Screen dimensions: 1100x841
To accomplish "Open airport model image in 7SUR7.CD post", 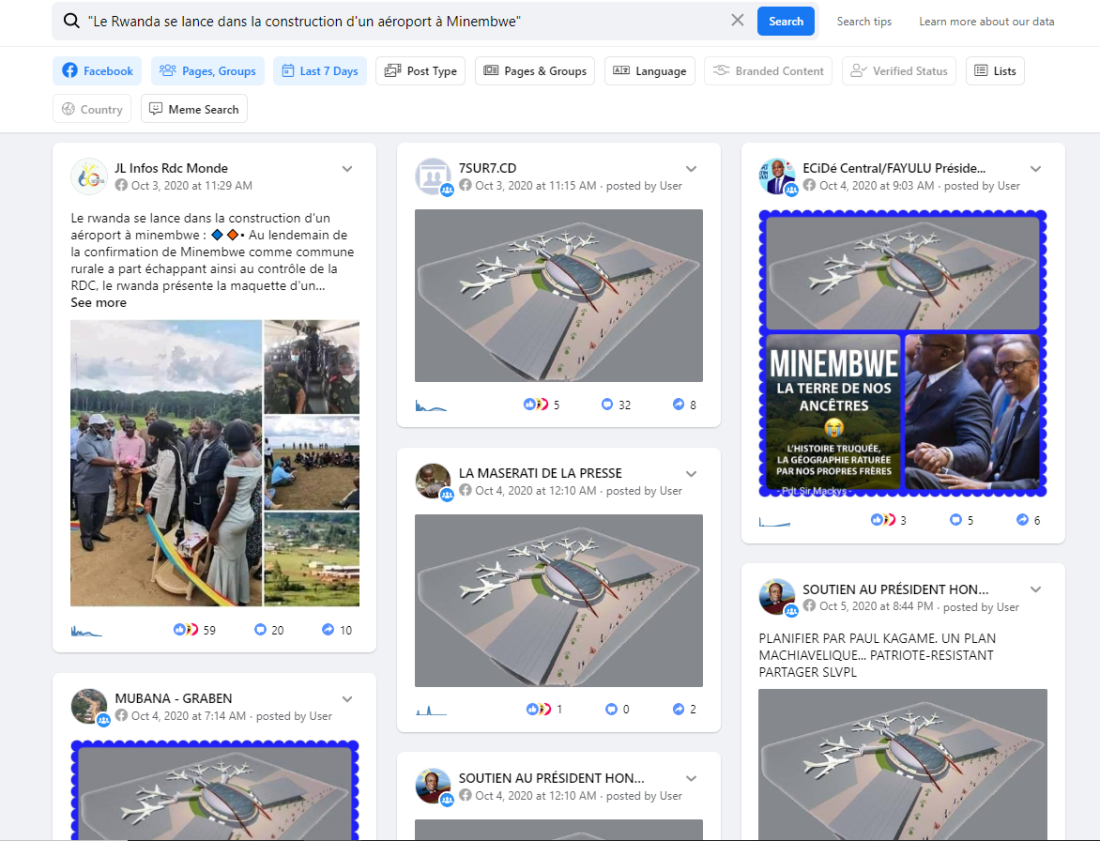I will tap(558, 295).
